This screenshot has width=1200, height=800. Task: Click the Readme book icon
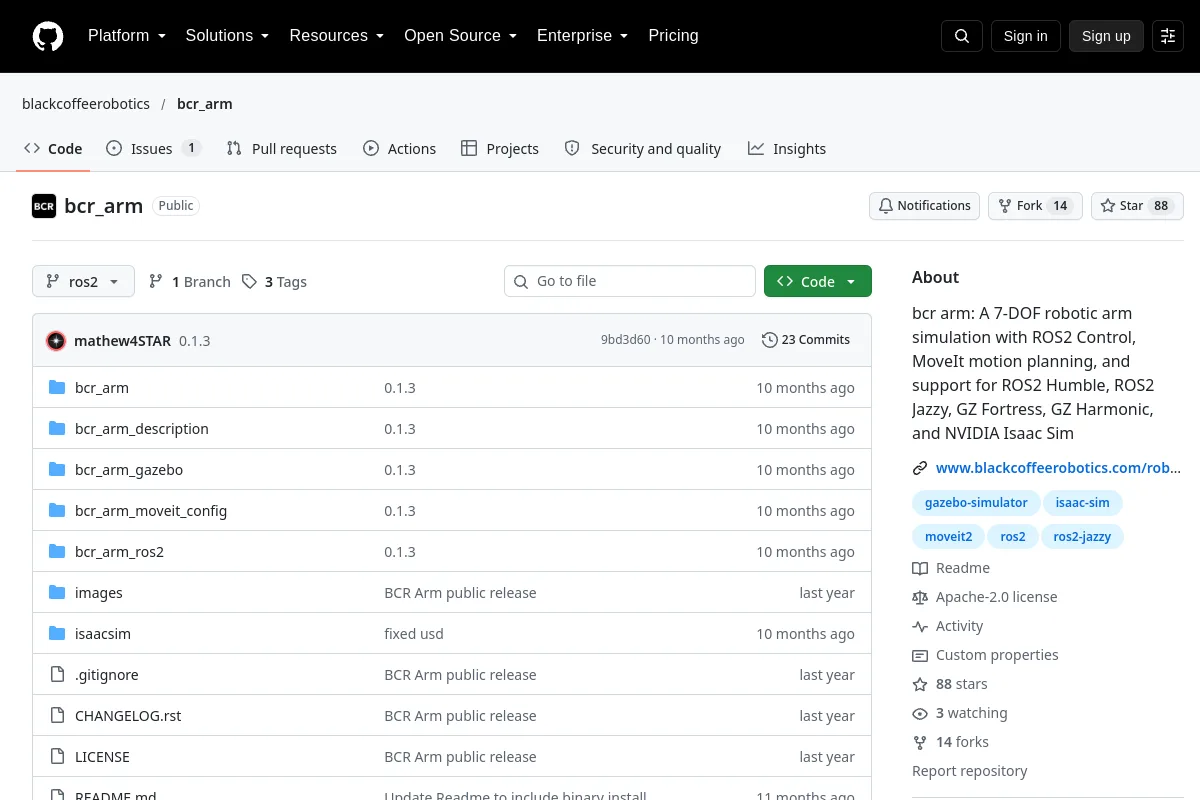920,568
